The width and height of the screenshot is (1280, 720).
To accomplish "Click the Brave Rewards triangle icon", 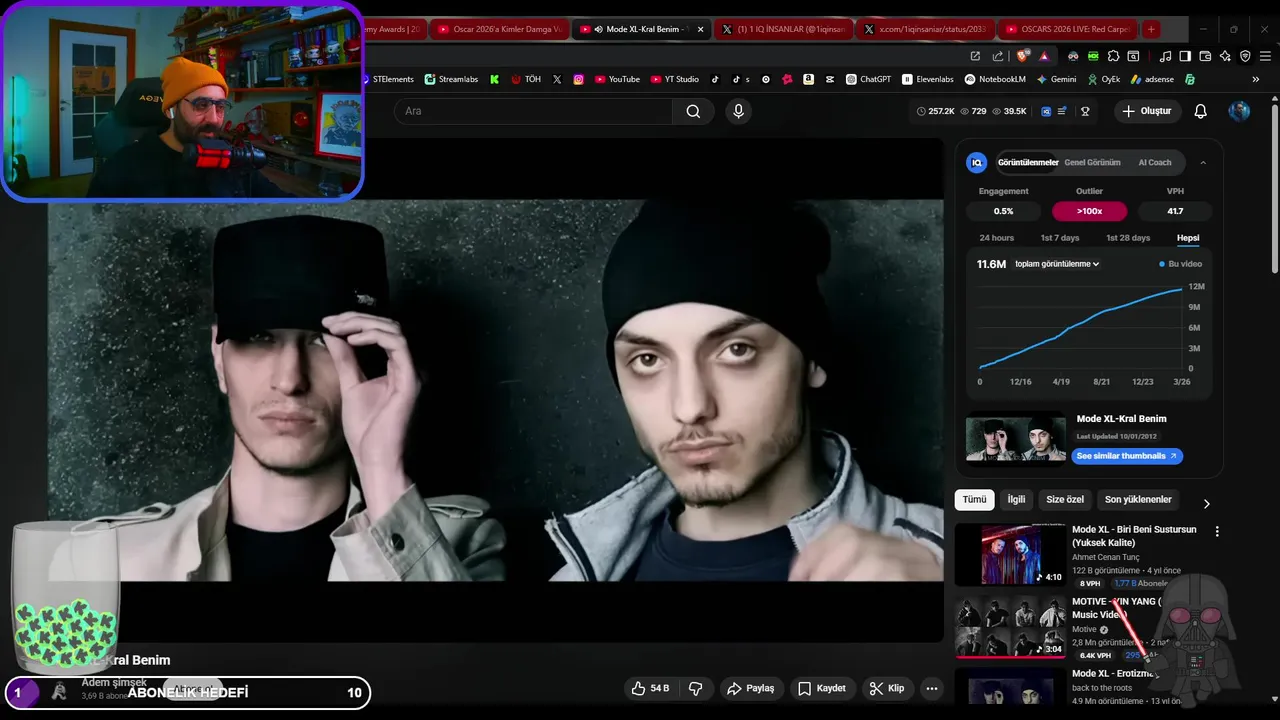I will 1044,56.
